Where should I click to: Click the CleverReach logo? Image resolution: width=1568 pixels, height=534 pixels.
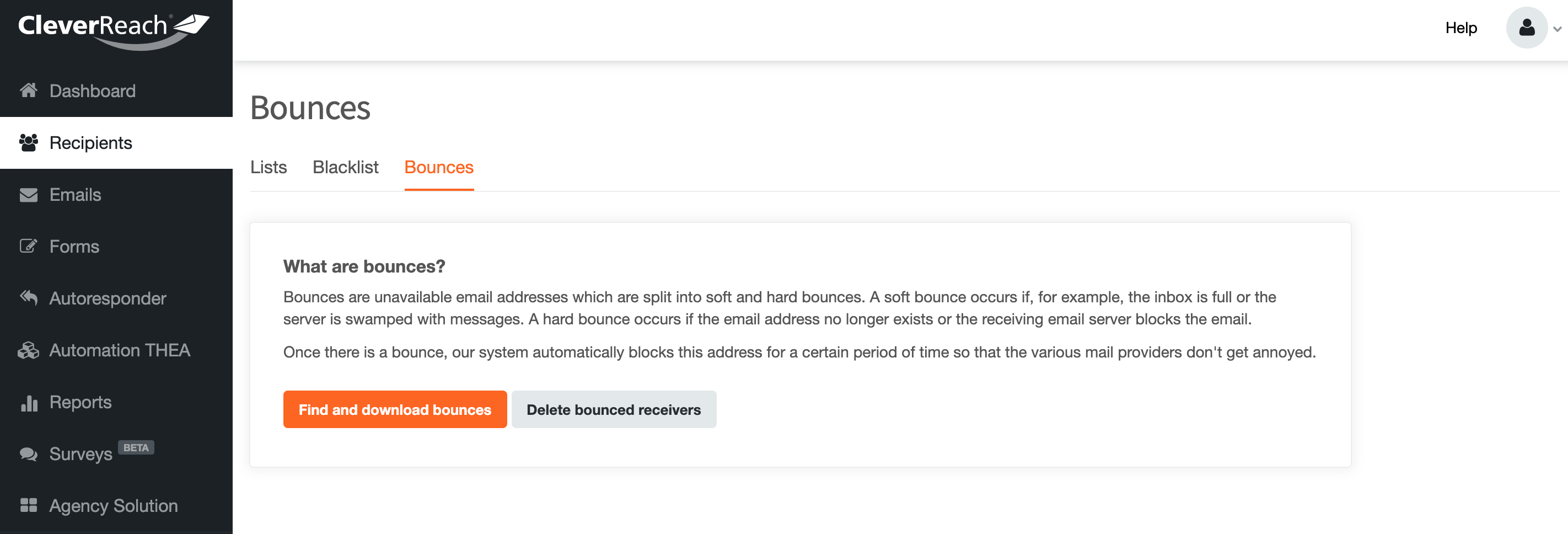[x=114, y=29]
